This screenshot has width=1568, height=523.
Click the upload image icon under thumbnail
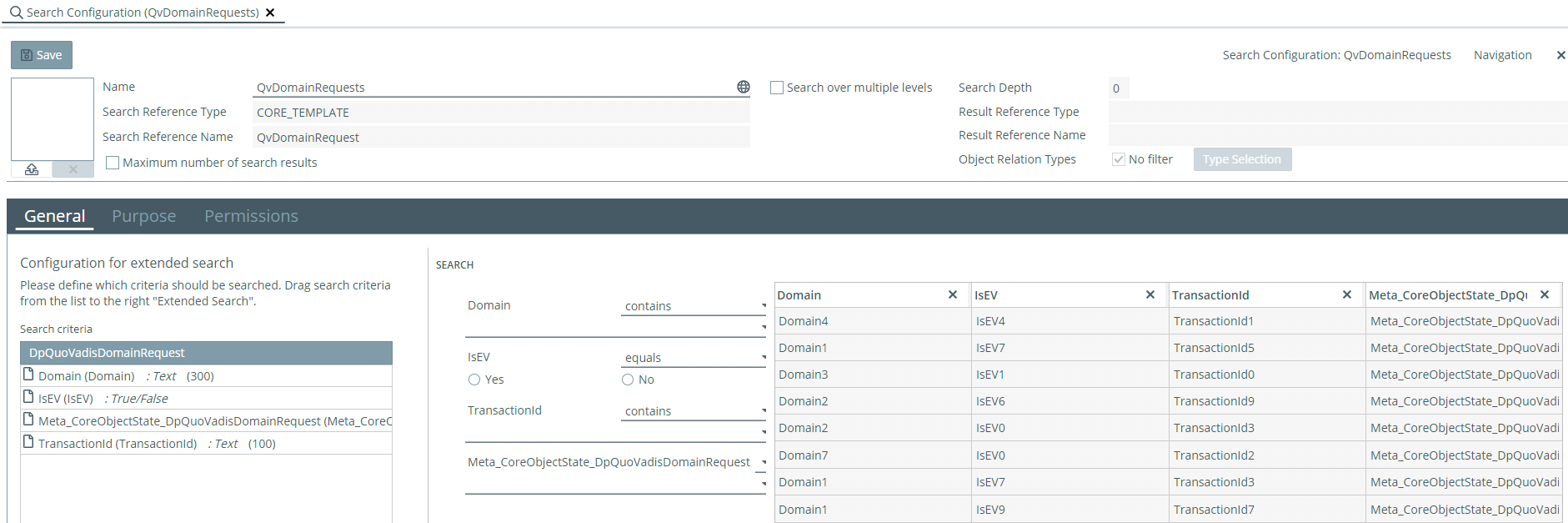[x=32, y=169]
